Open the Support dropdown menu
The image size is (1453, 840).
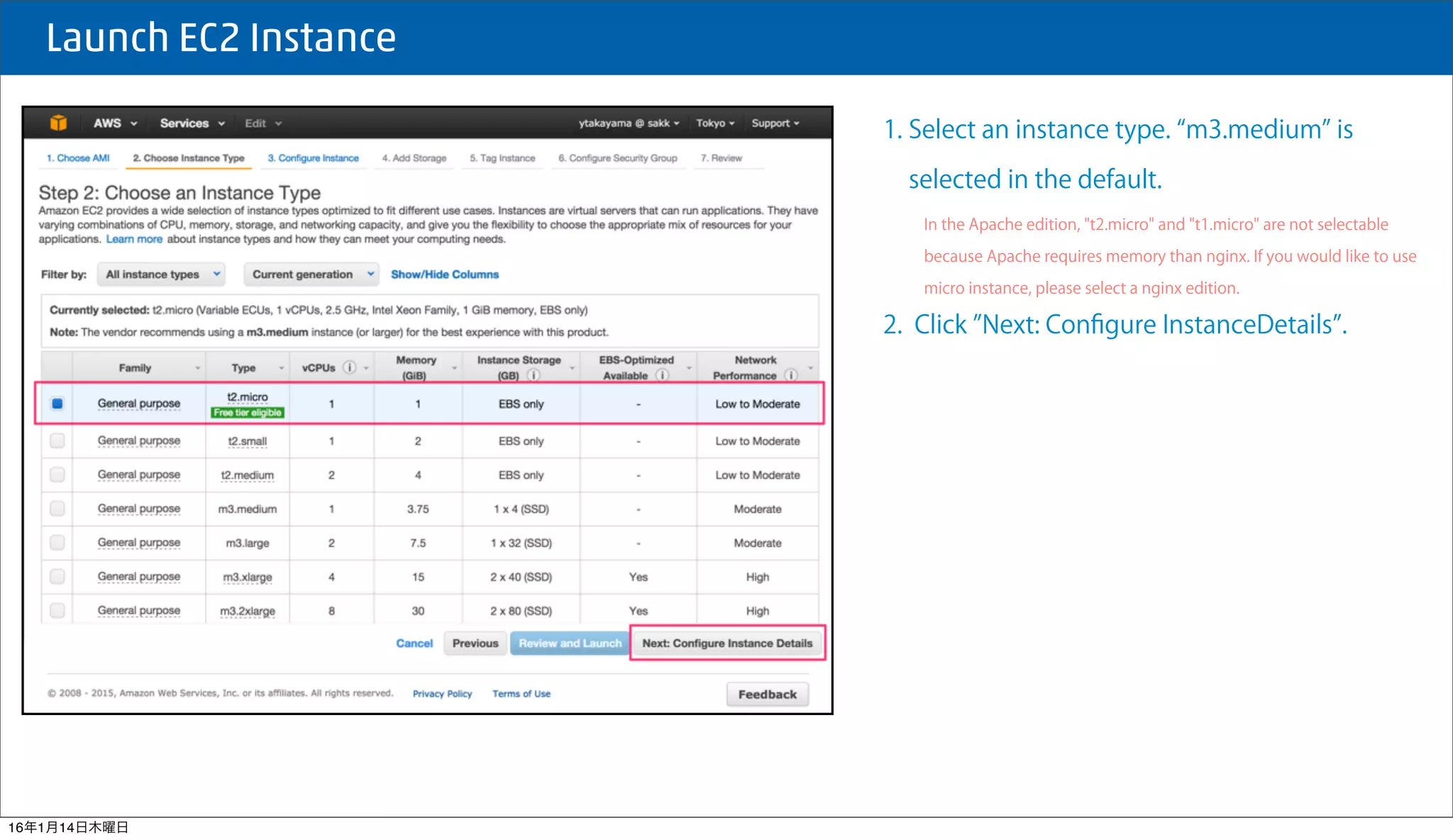(775, 123)
